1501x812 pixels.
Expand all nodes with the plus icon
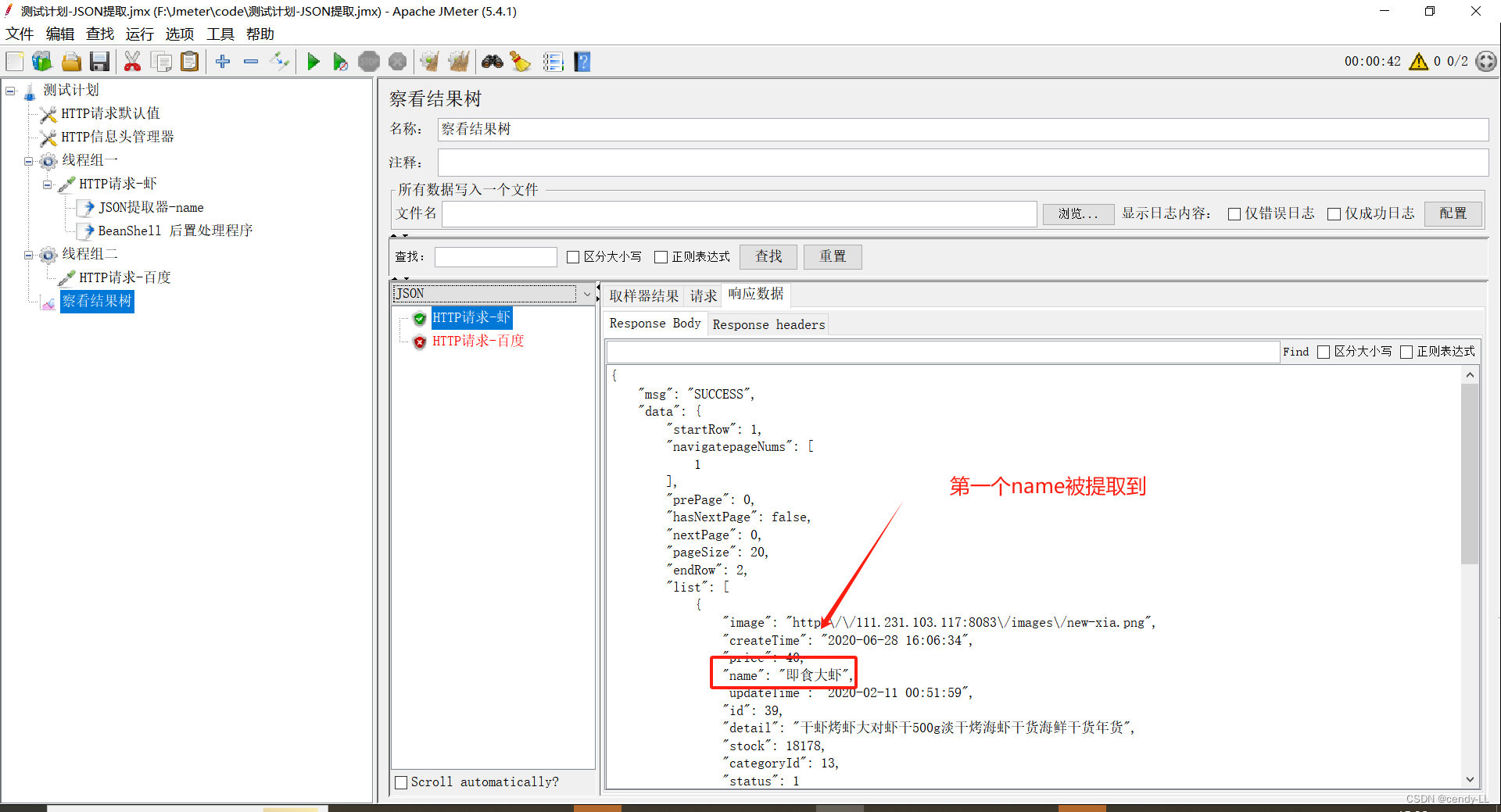tap(222, 61)
